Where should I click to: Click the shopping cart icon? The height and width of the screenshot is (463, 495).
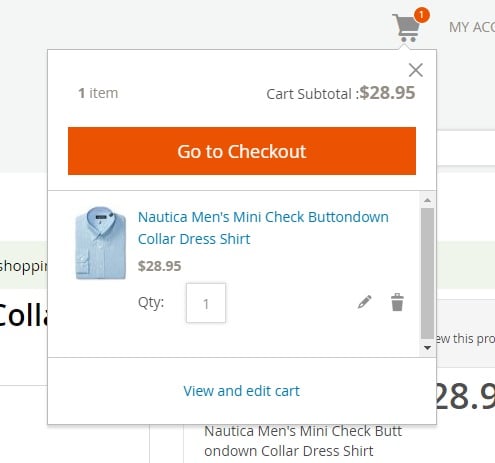tap(406, 28)
